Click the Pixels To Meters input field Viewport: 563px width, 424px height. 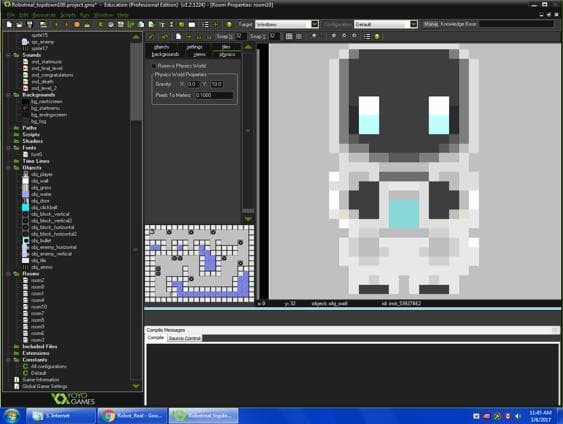coord(214,95)
